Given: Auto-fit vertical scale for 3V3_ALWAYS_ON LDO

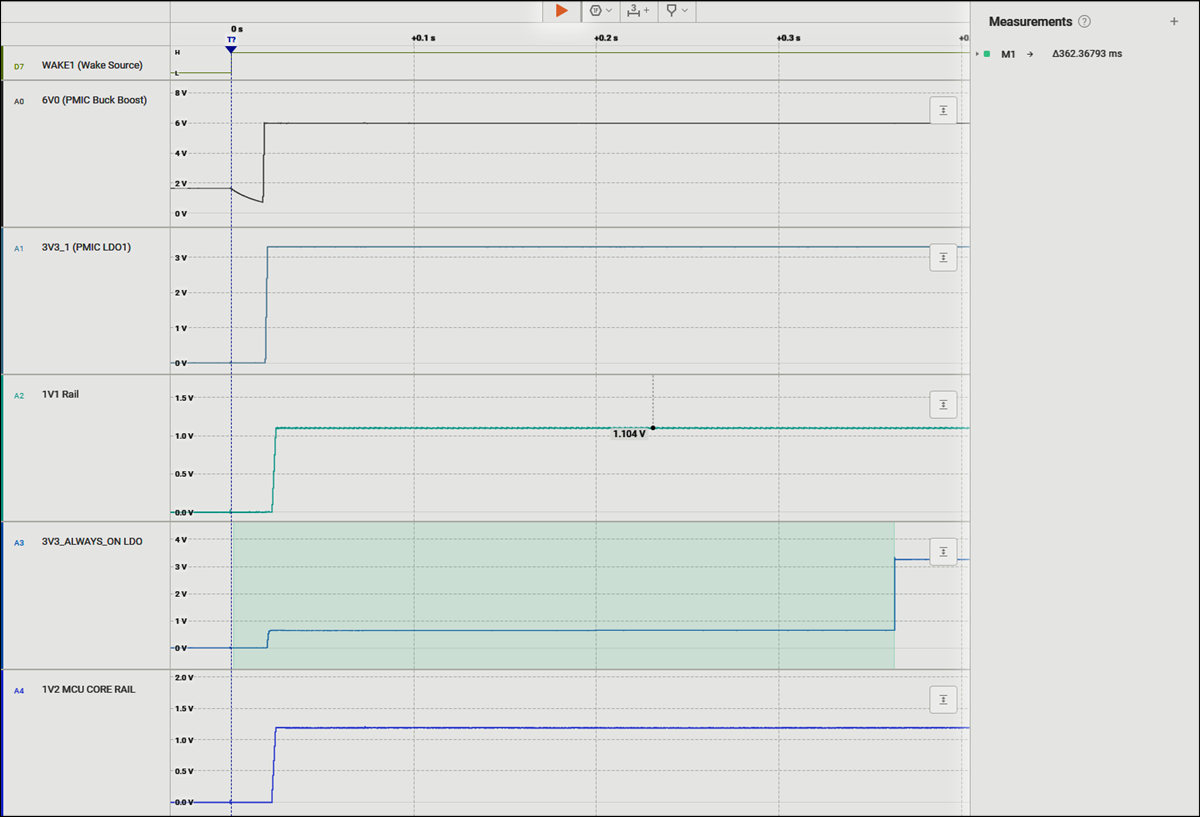Looking at the screenshot, I should (x=943, y=551).
